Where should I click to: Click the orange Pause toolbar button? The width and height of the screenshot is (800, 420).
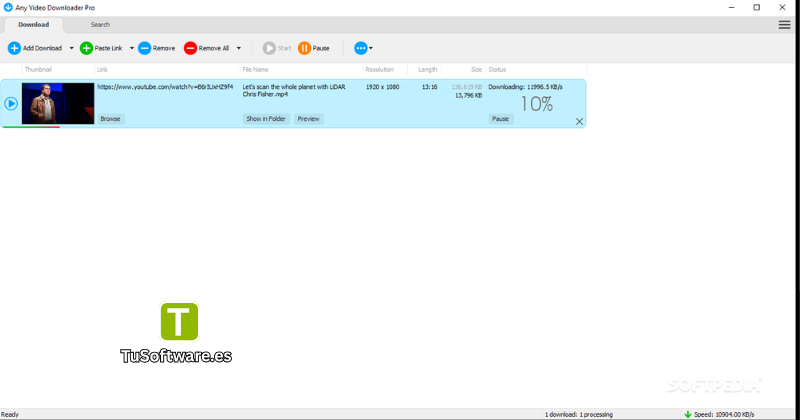click(314, 48)
